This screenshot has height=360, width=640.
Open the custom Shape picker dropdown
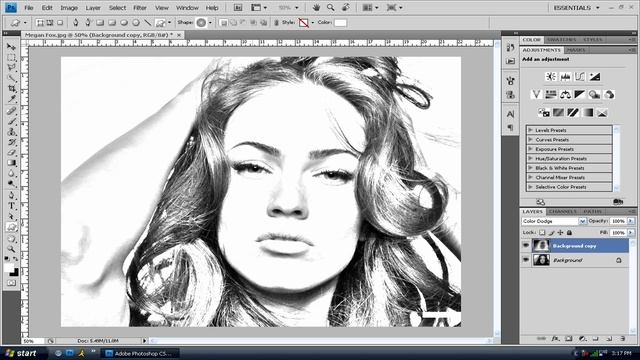(x=210, y=22)
